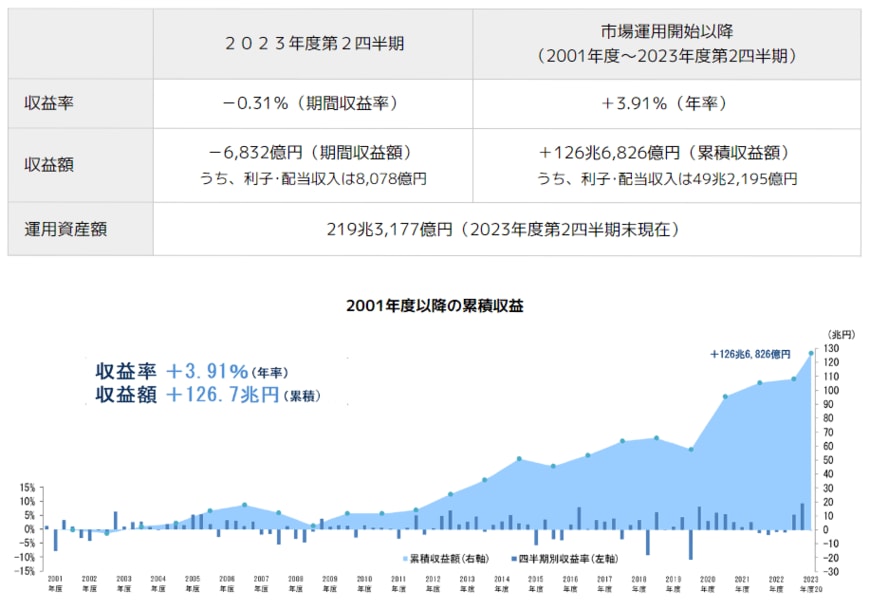Select the 2020年度 cumulative data point
Screen dimensions: 870x609
point(725,396)
